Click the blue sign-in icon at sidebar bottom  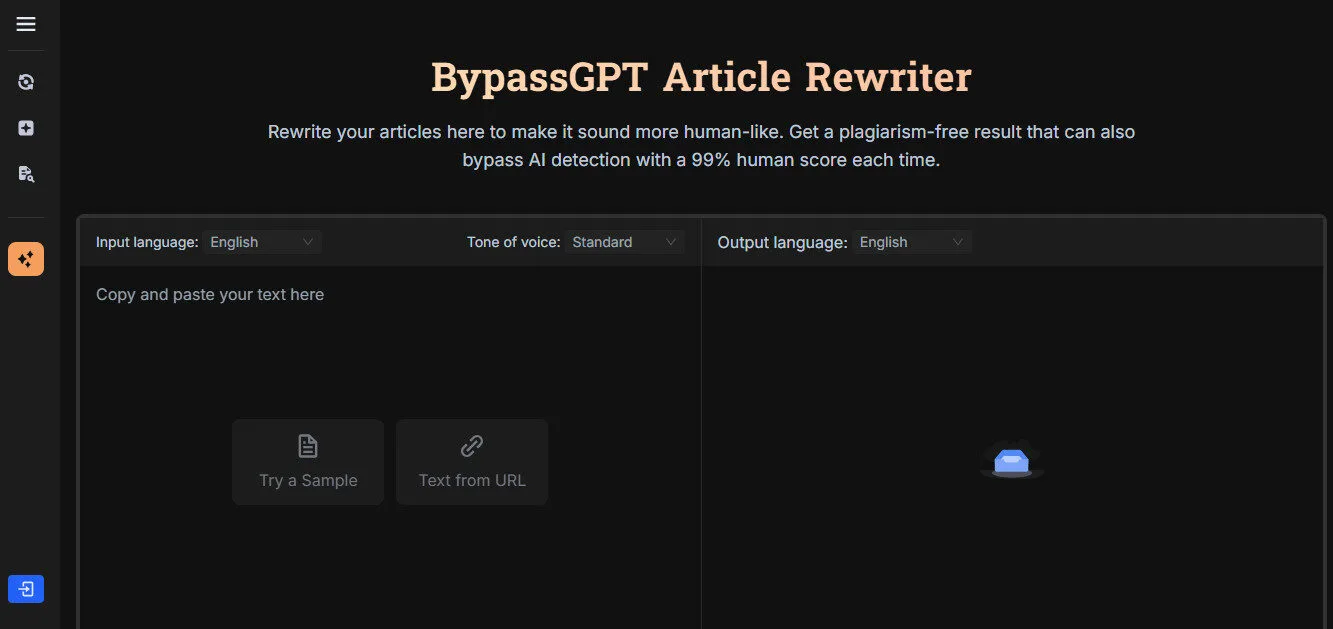point(25,588)
